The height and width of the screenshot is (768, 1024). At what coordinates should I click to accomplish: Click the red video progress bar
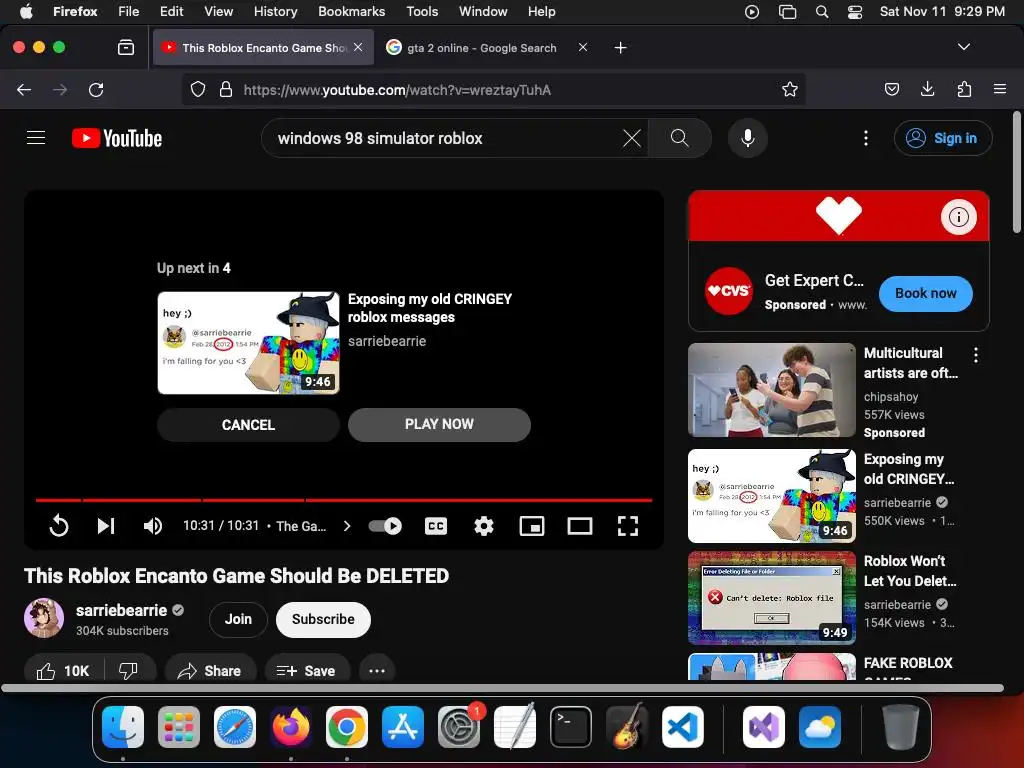[344, 500]
